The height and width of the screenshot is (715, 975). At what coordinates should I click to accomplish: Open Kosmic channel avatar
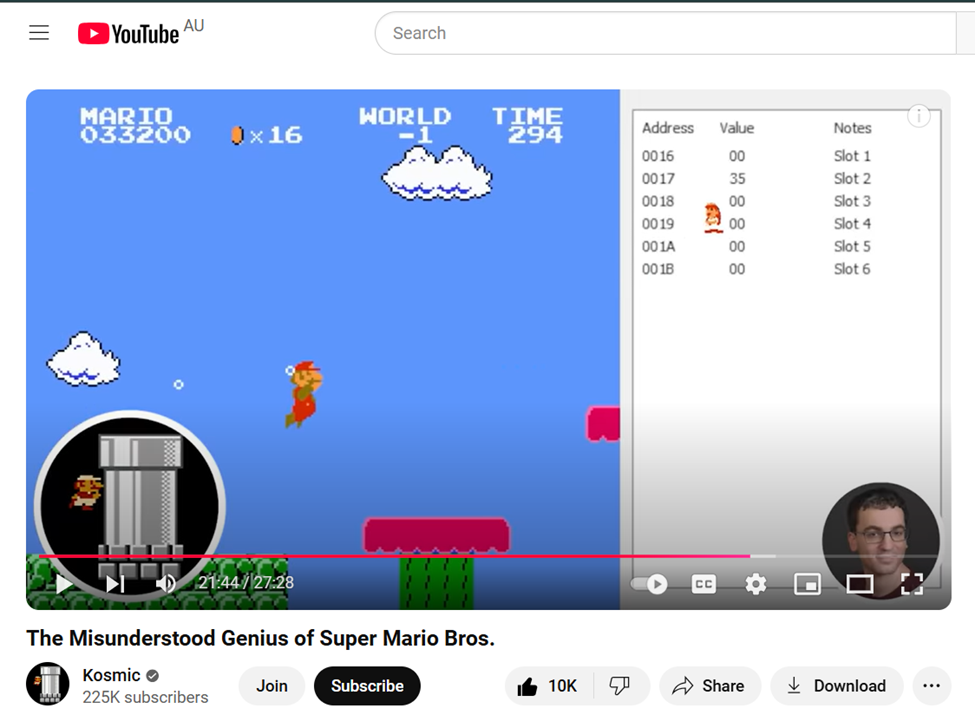pyautogui.click(x=48, y=684)
